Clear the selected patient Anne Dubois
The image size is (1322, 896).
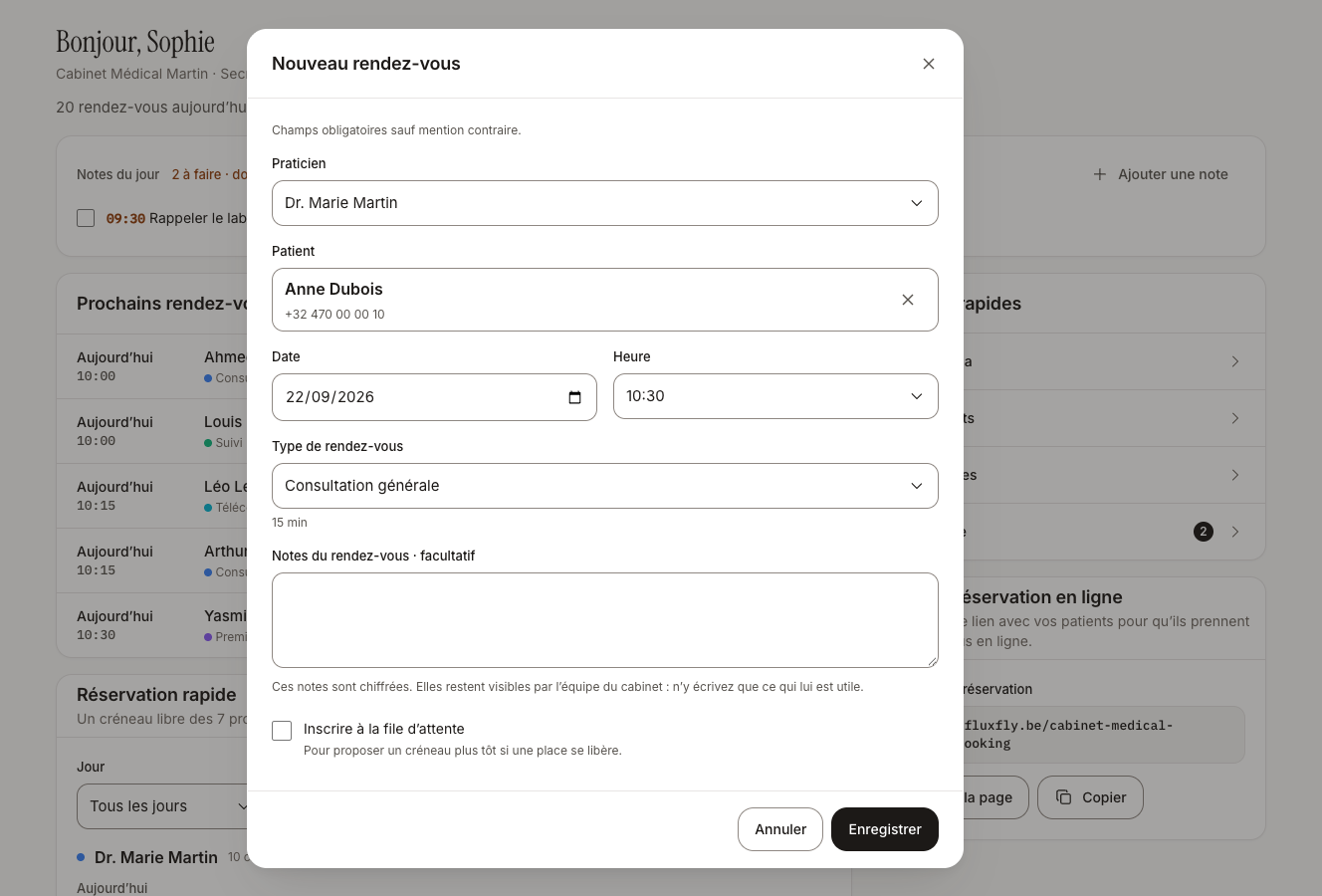click(x=908, y=300)
